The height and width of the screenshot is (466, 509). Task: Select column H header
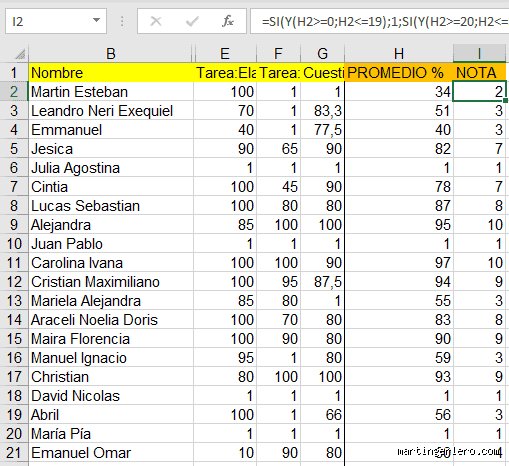[x=399, y=53]
